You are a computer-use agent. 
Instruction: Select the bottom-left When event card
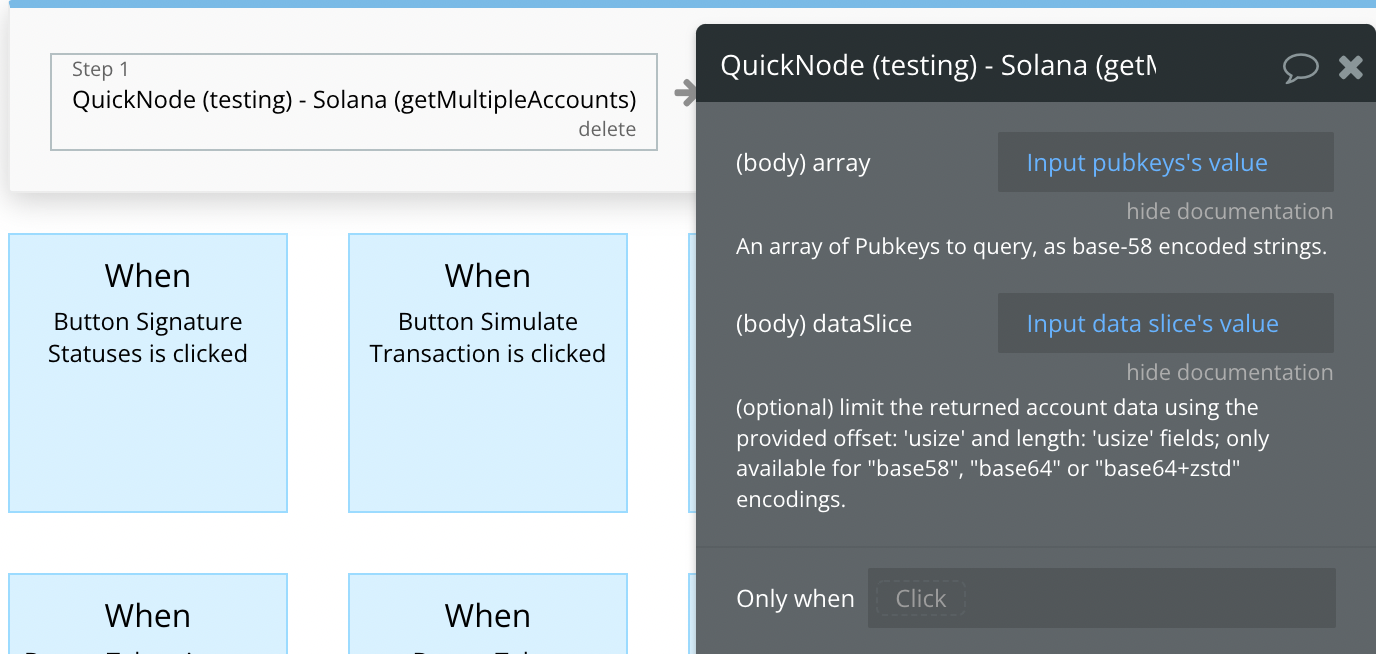(148, 614)
